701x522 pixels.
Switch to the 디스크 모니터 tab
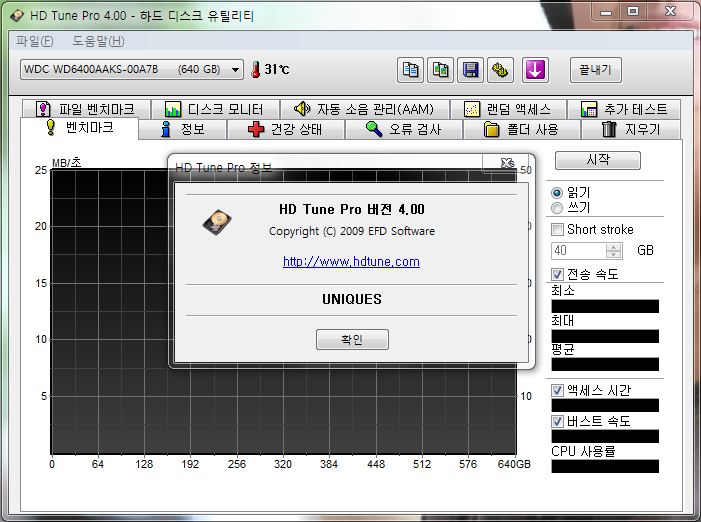click(215, 109)
